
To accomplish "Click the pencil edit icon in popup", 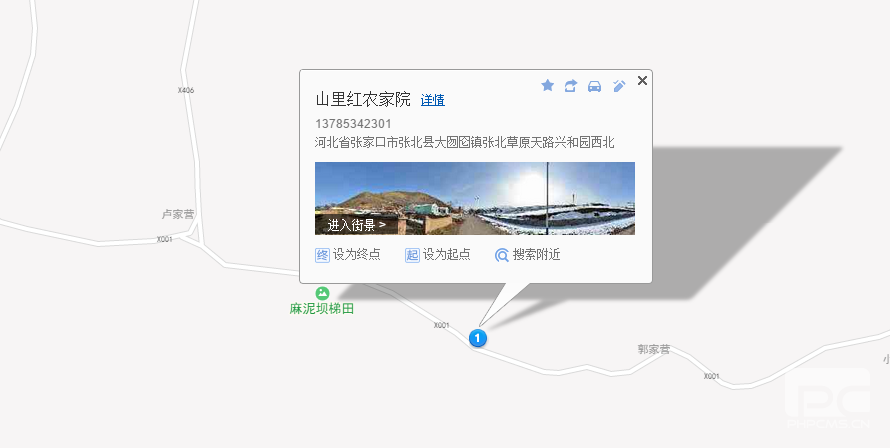I will pos(619,86).
